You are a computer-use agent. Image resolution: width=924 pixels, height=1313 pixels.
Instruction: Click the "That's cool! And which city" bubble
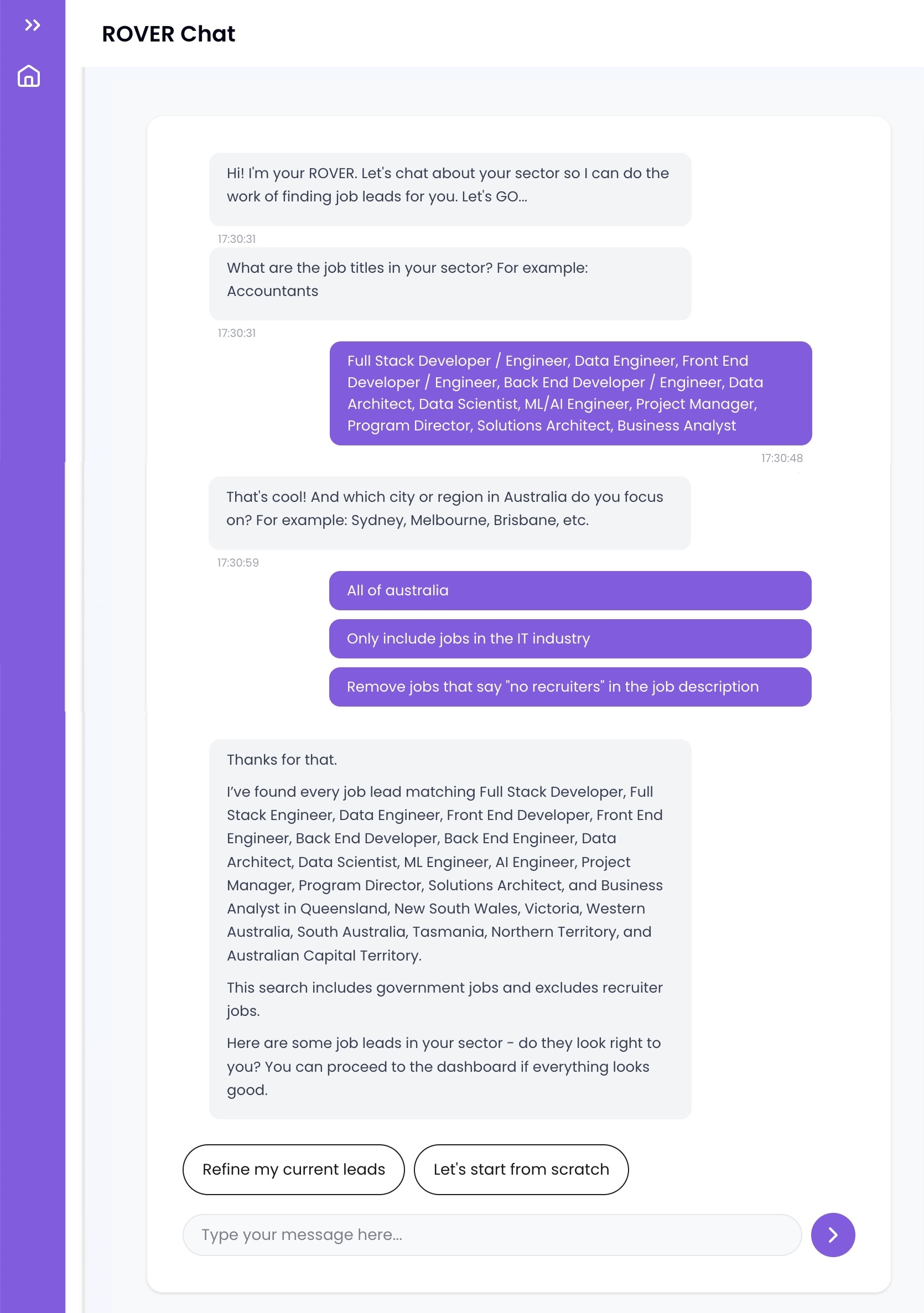click(449, 512)
